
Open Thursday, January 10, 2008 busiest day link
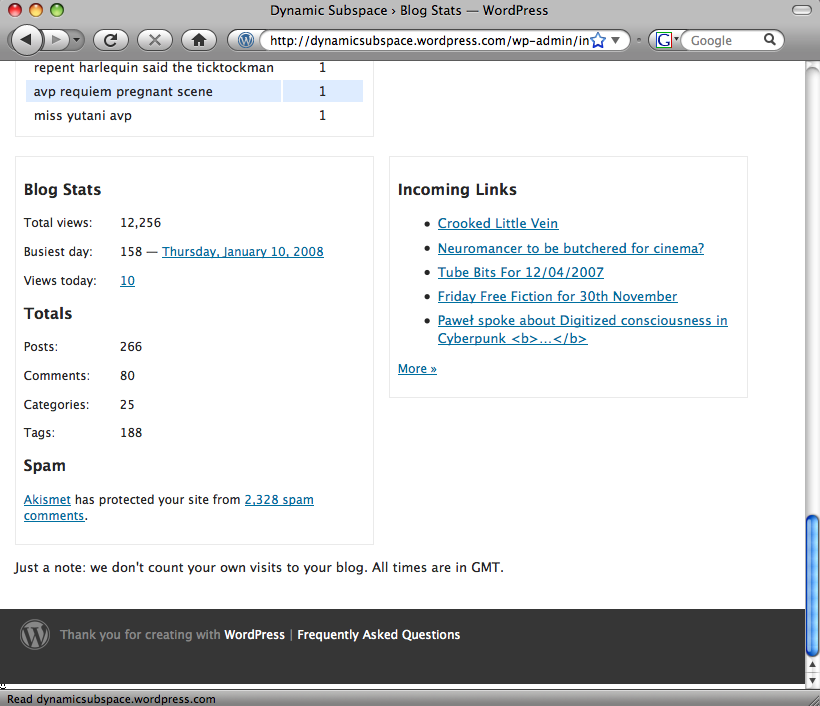click(242, 252)
